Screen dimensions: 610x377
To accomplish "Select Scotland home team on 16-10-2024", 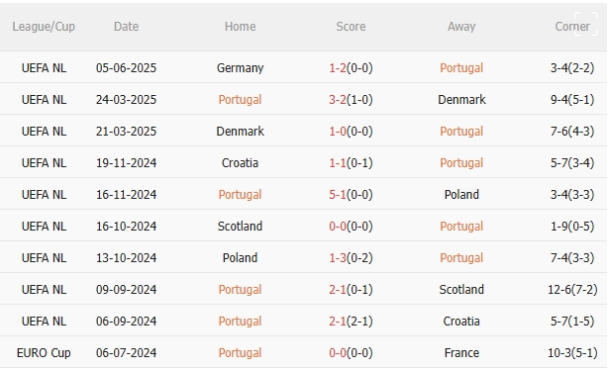I will coord(240,226).
